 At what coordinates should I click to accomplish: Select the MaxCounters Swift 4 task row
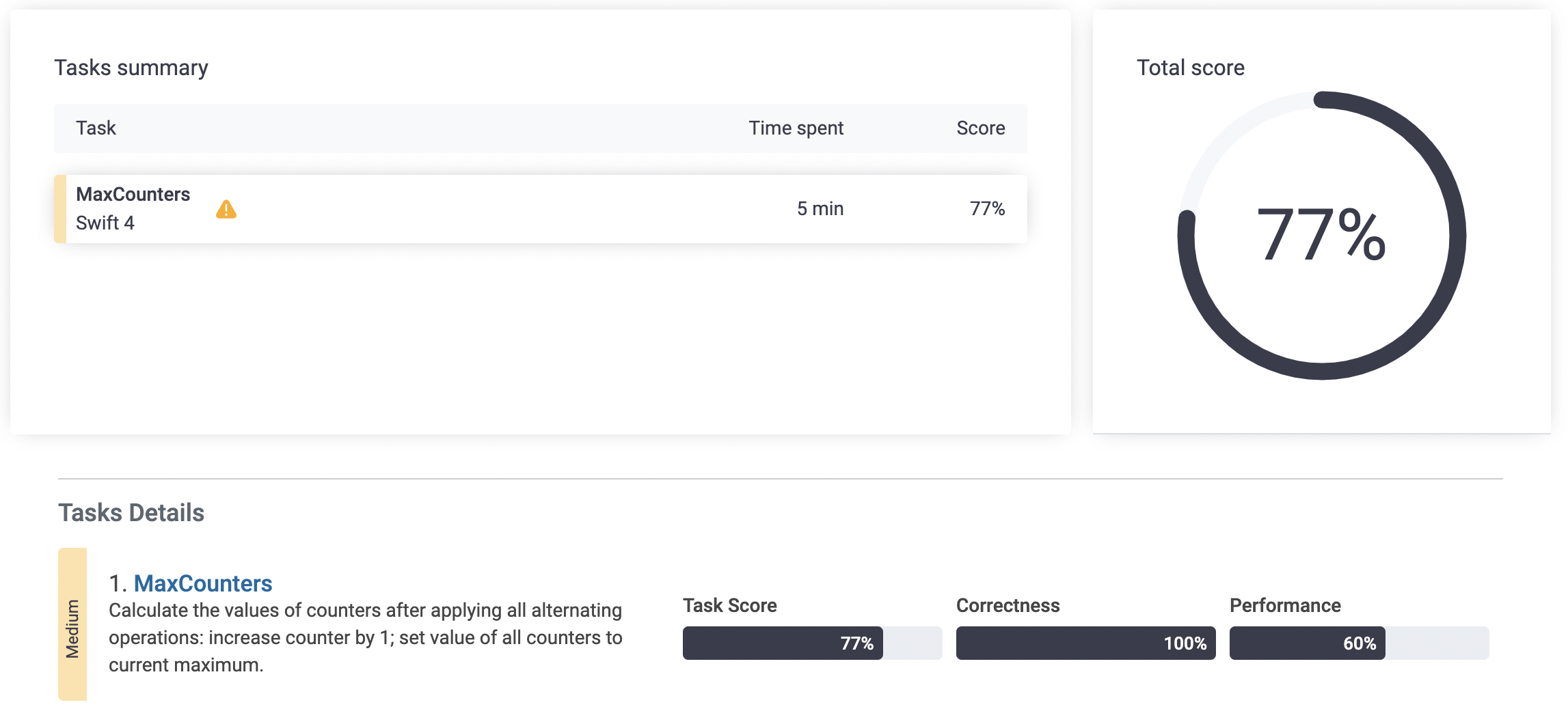(x=540, y=209)
